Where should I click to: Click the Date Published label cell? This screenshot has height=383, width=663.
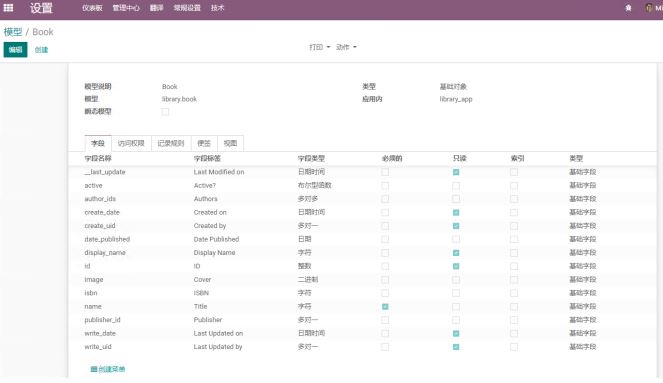click(x=216, y=239)
